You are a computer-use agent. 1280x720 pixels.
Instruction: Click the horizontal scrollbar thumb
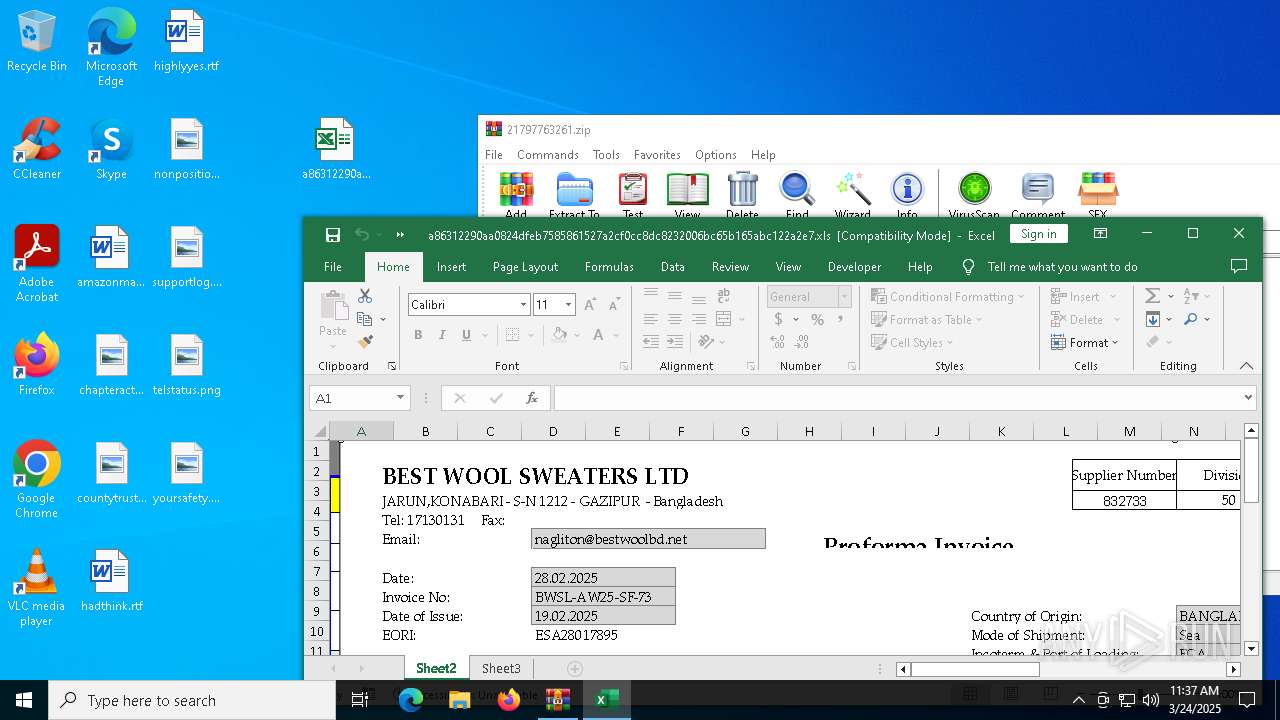click(975, 669)
